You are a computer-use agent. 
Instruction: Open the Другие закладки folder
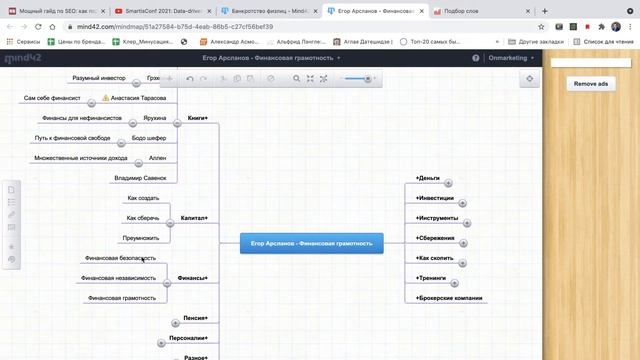pos(536,42)
